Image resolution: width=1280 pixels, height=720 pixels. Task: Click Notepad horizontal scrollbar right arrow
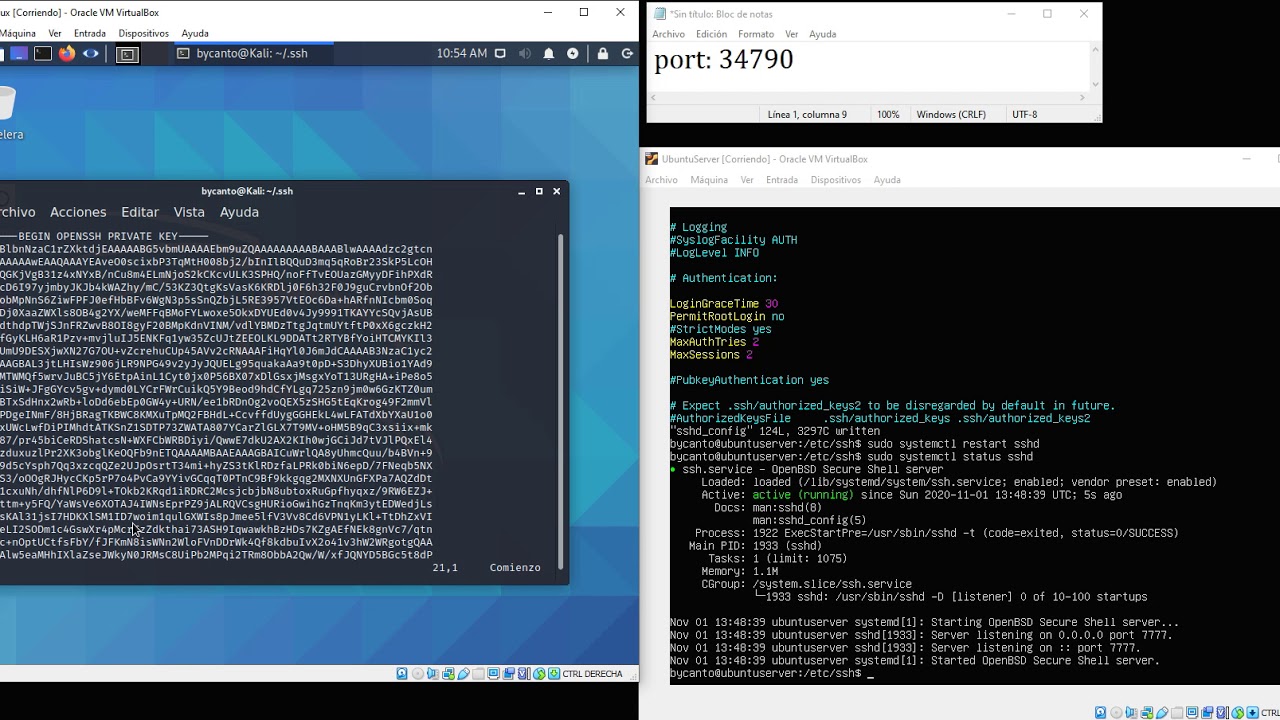(1082, 97)
